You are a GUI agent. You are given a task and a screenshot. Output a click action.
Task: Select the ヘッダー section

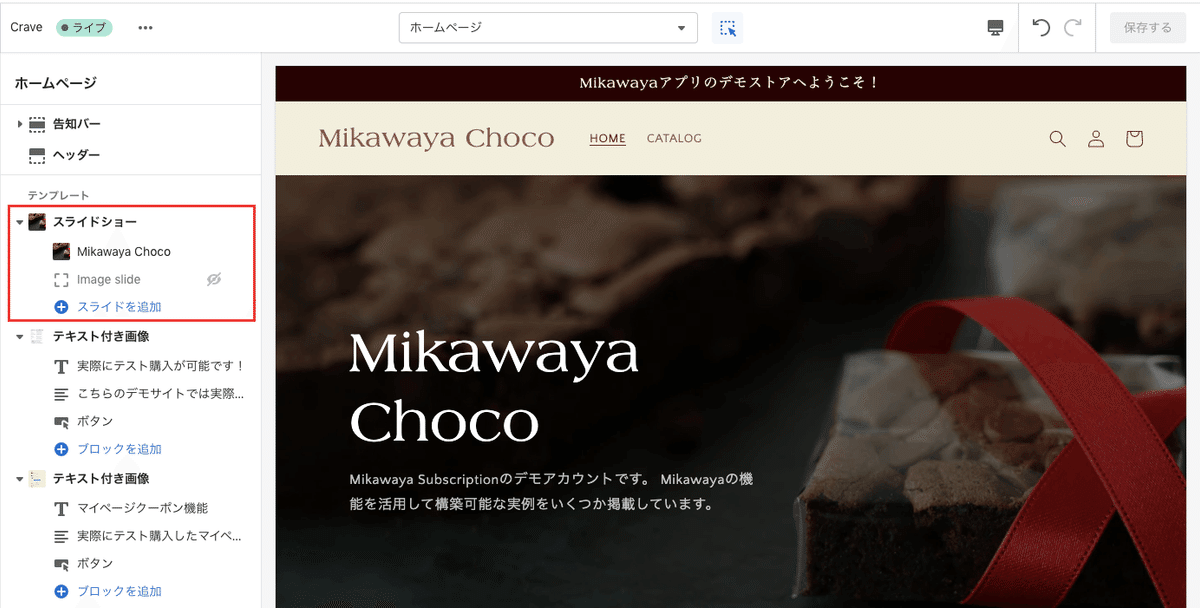[76, 155]
